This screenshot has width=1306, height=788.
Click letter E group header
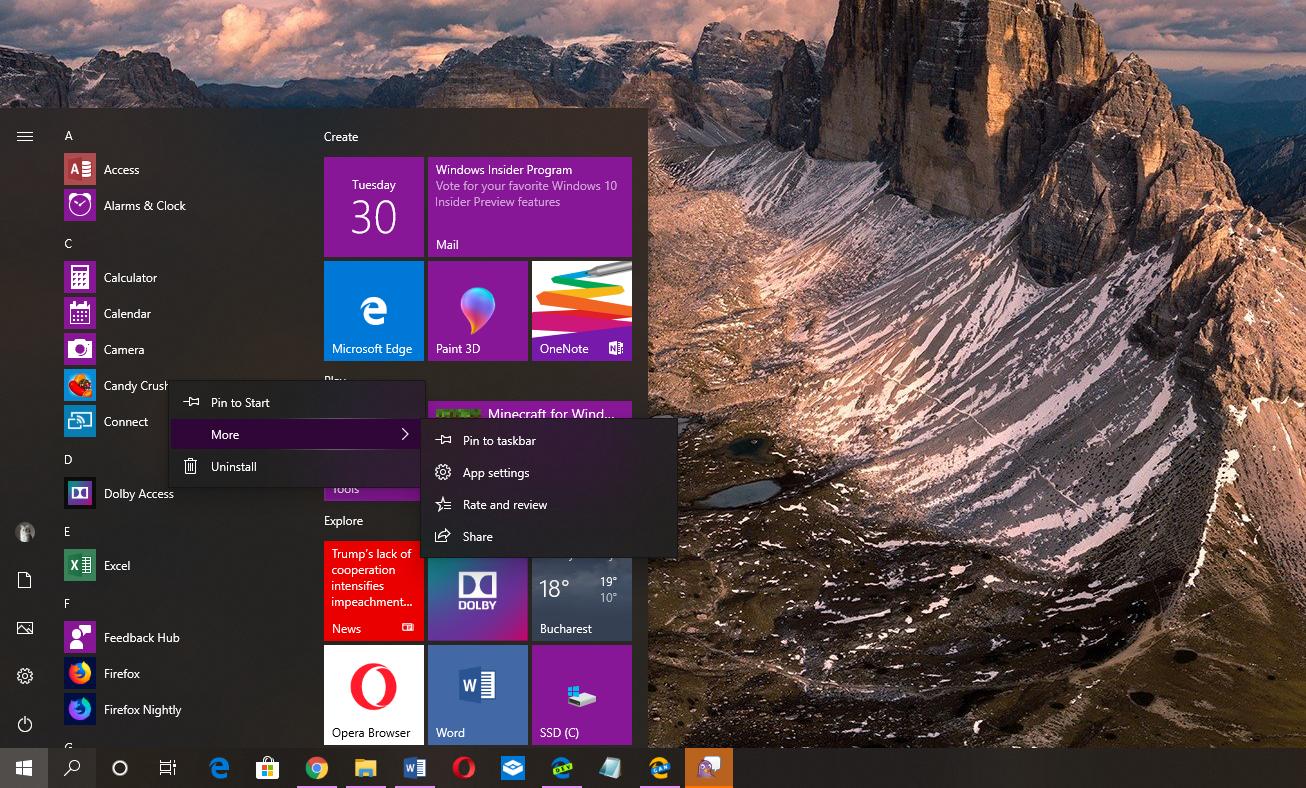click(67, 532)
